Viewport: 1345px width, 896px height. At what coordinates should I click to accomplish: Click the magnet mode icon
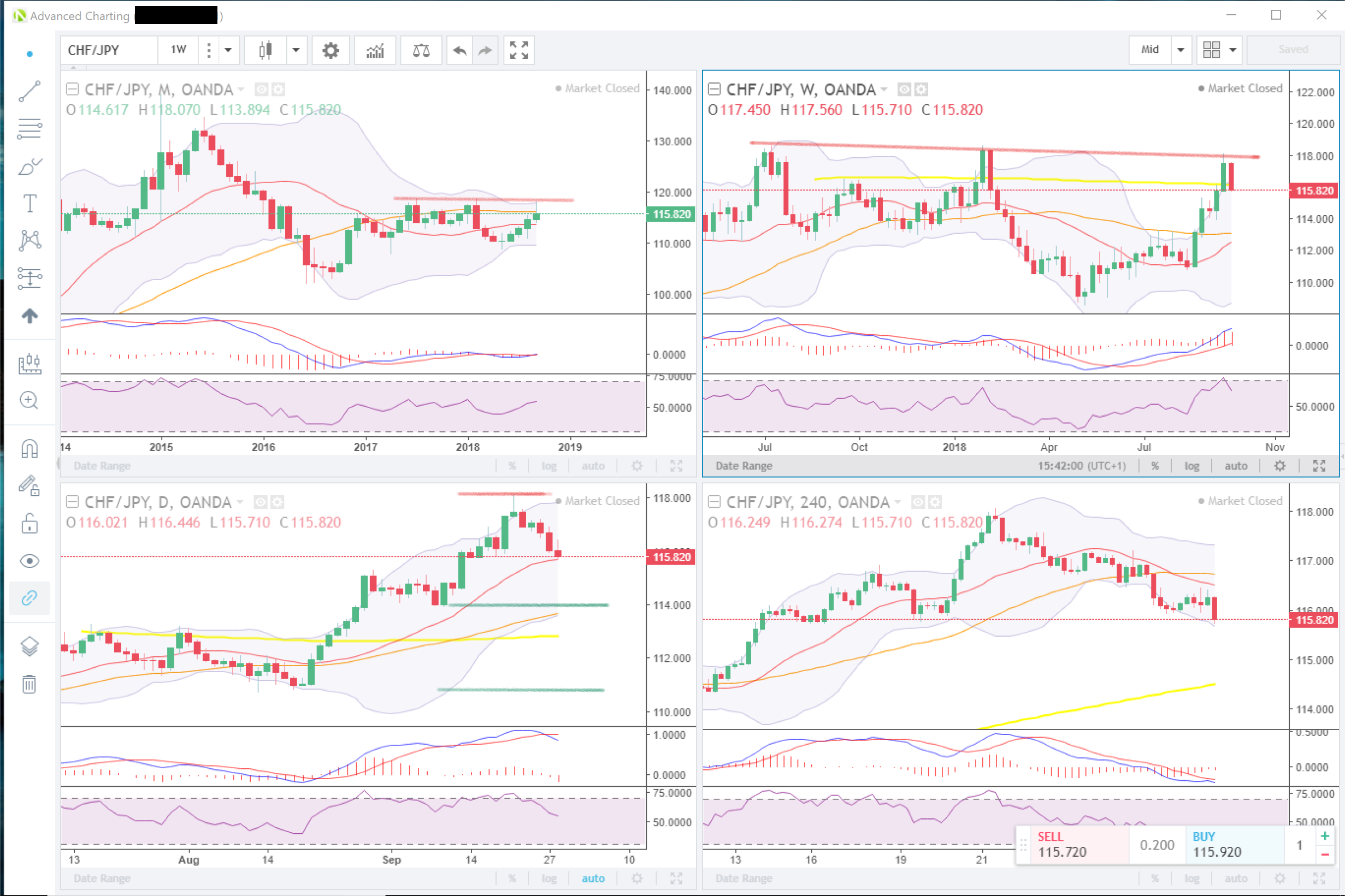coord(29,449)
